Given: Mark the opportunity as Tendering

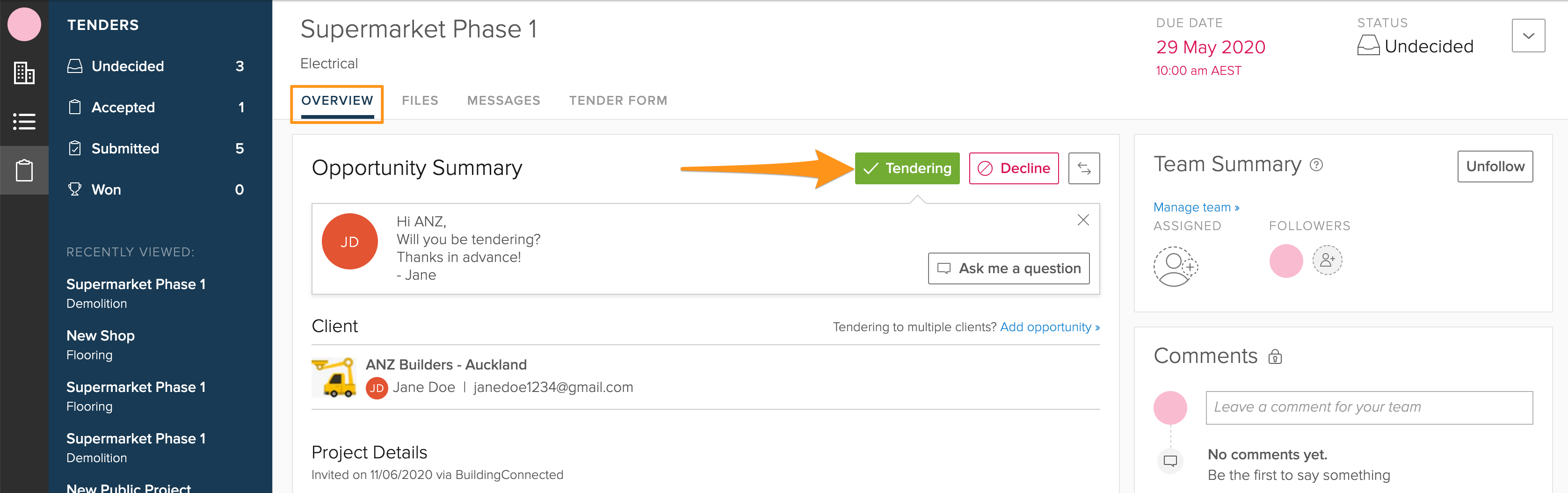Looking at the screenshot, I should (x=907, y=168).
